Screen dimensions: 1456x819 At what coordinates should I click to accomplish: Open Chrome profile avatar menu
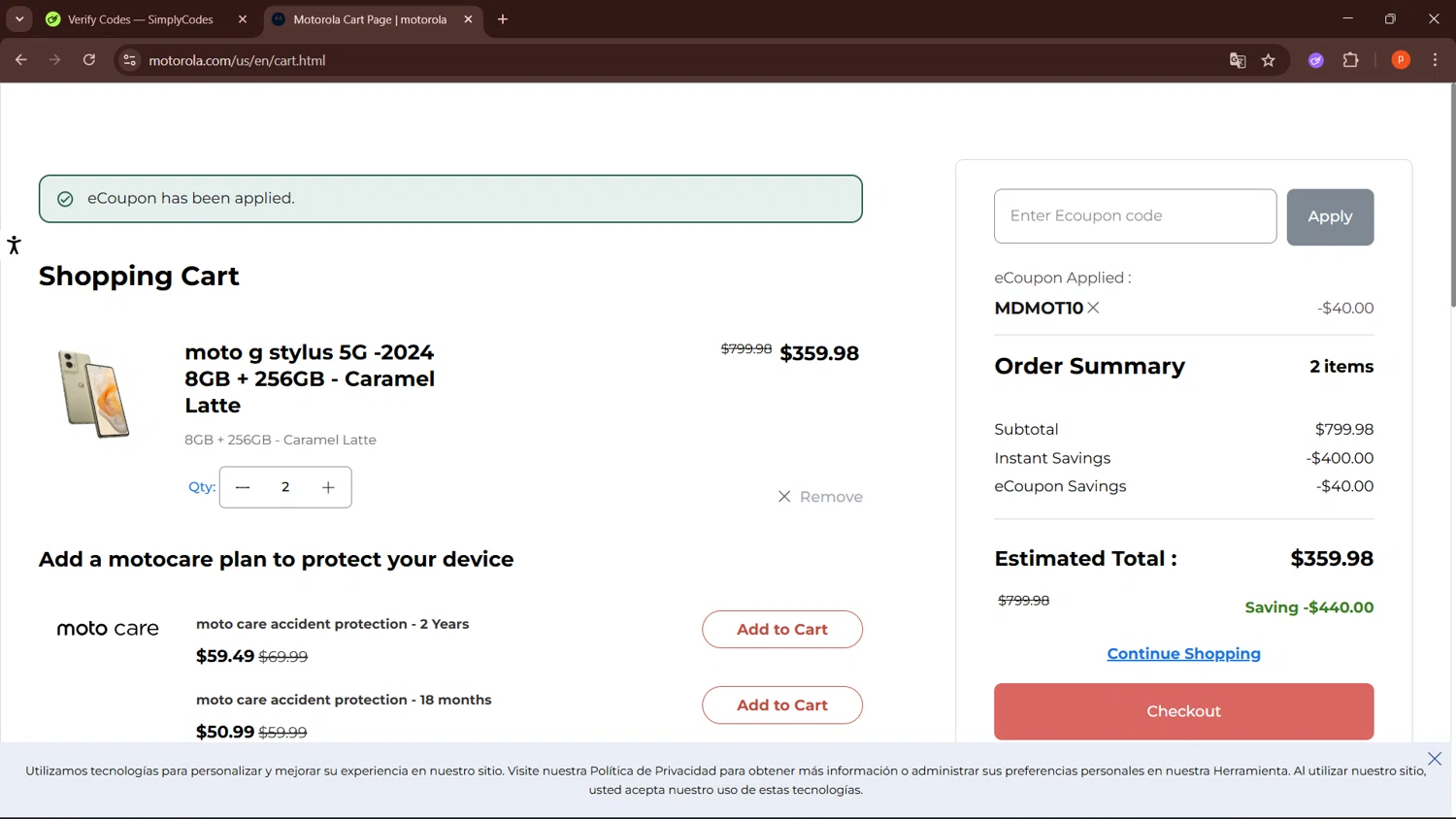[x=1400, y=60]
